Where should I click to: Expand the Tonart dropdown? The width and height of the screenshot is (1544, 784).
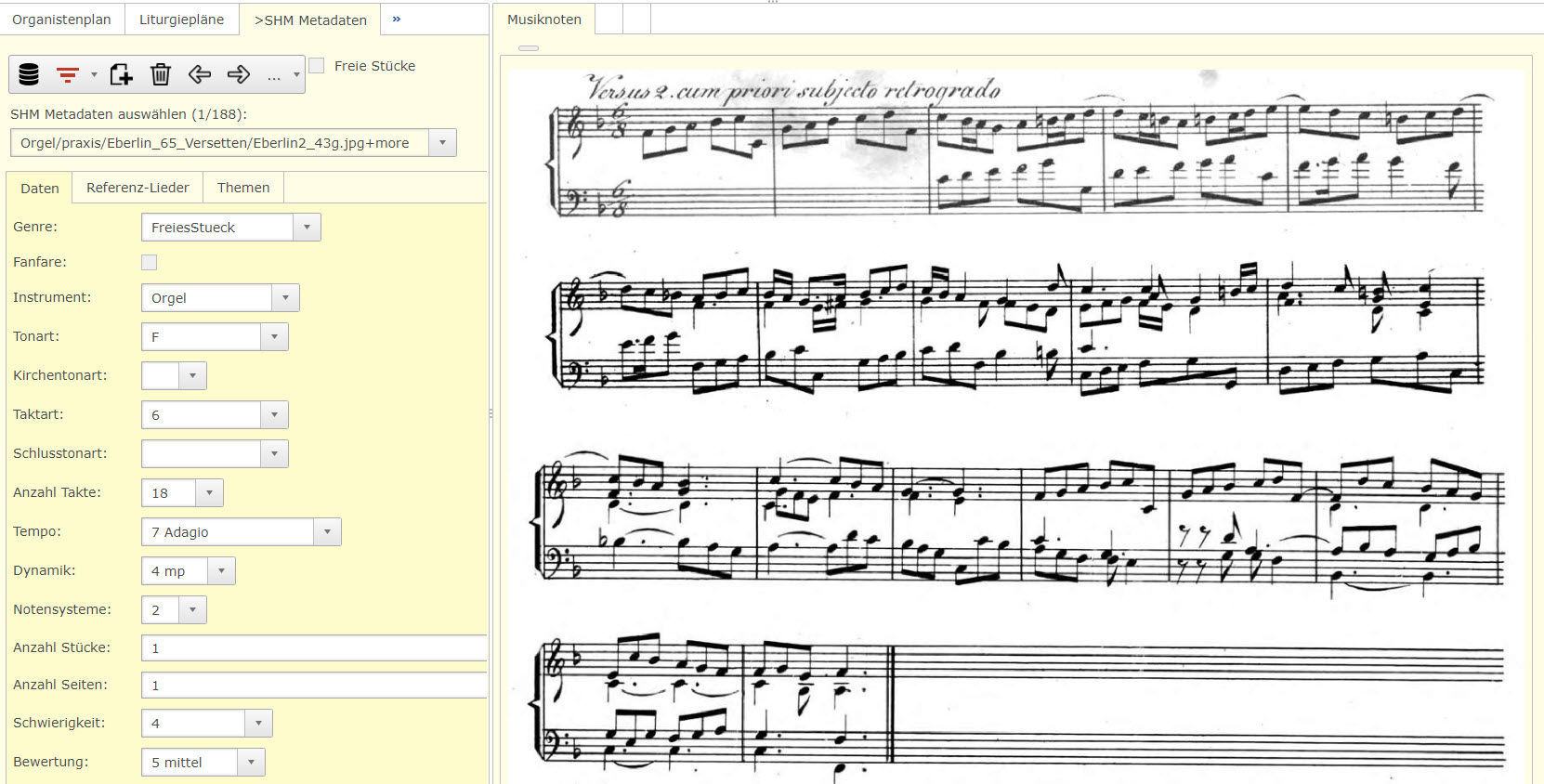(x=274, y=337)
